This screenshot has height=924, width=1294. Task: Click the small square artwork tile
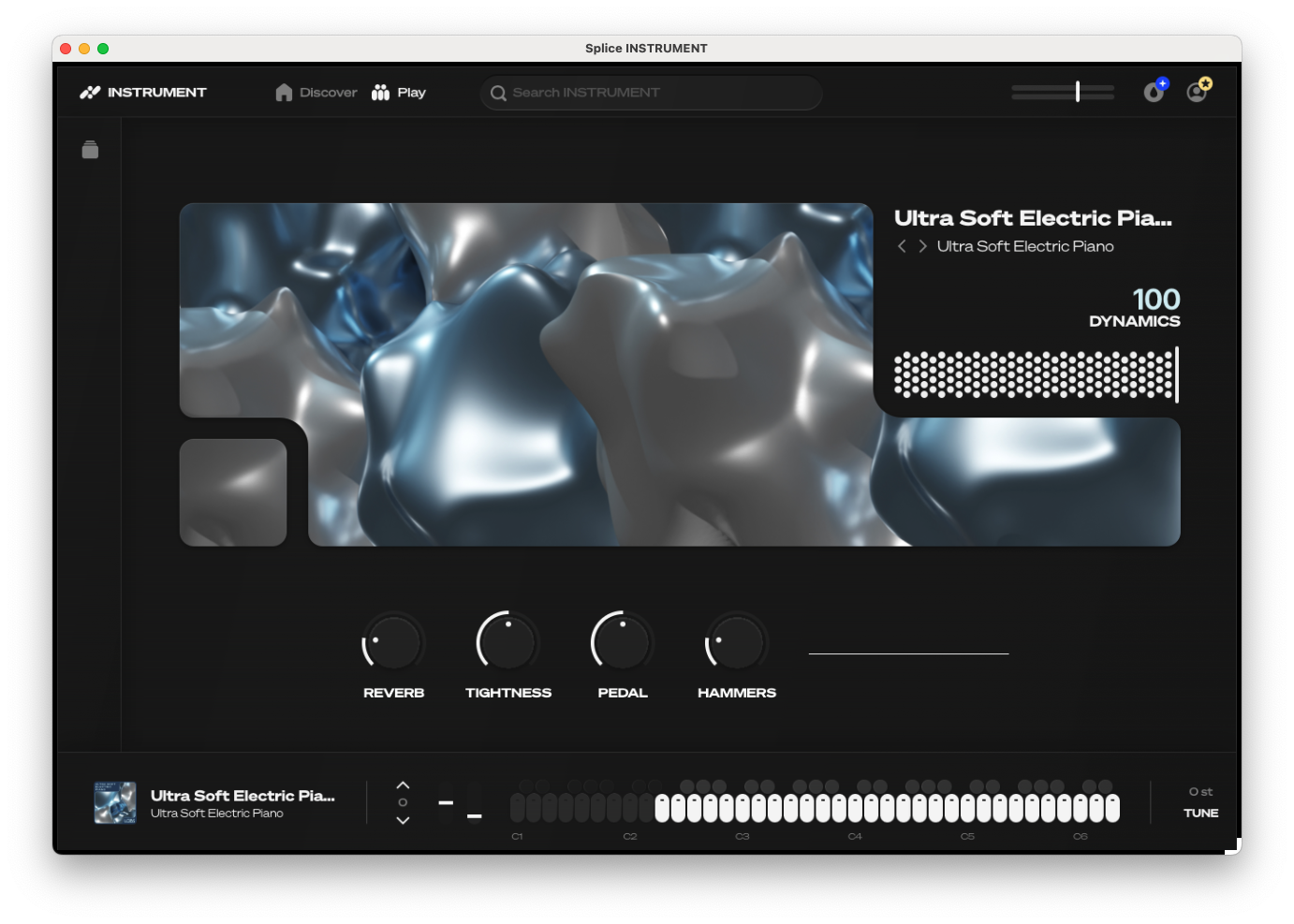click(x=233, y=492)
